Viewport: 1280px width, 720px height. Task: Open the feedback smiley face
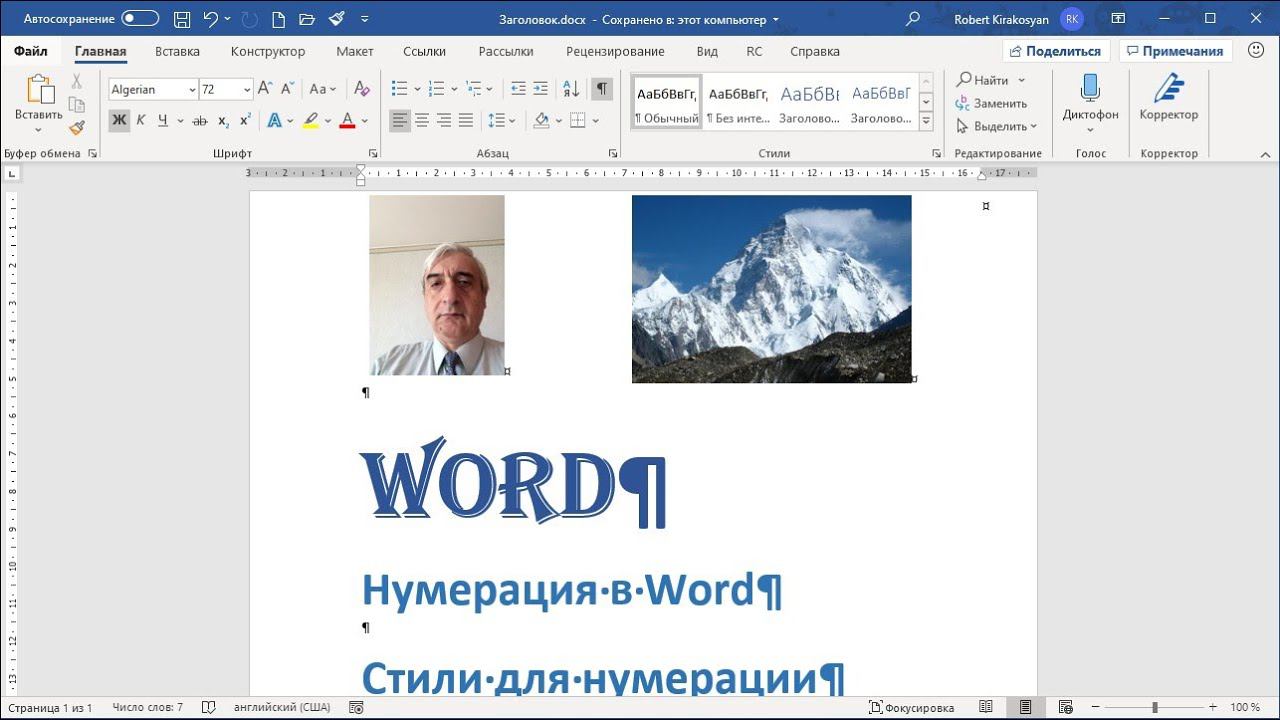click(x=1255, y=50)
